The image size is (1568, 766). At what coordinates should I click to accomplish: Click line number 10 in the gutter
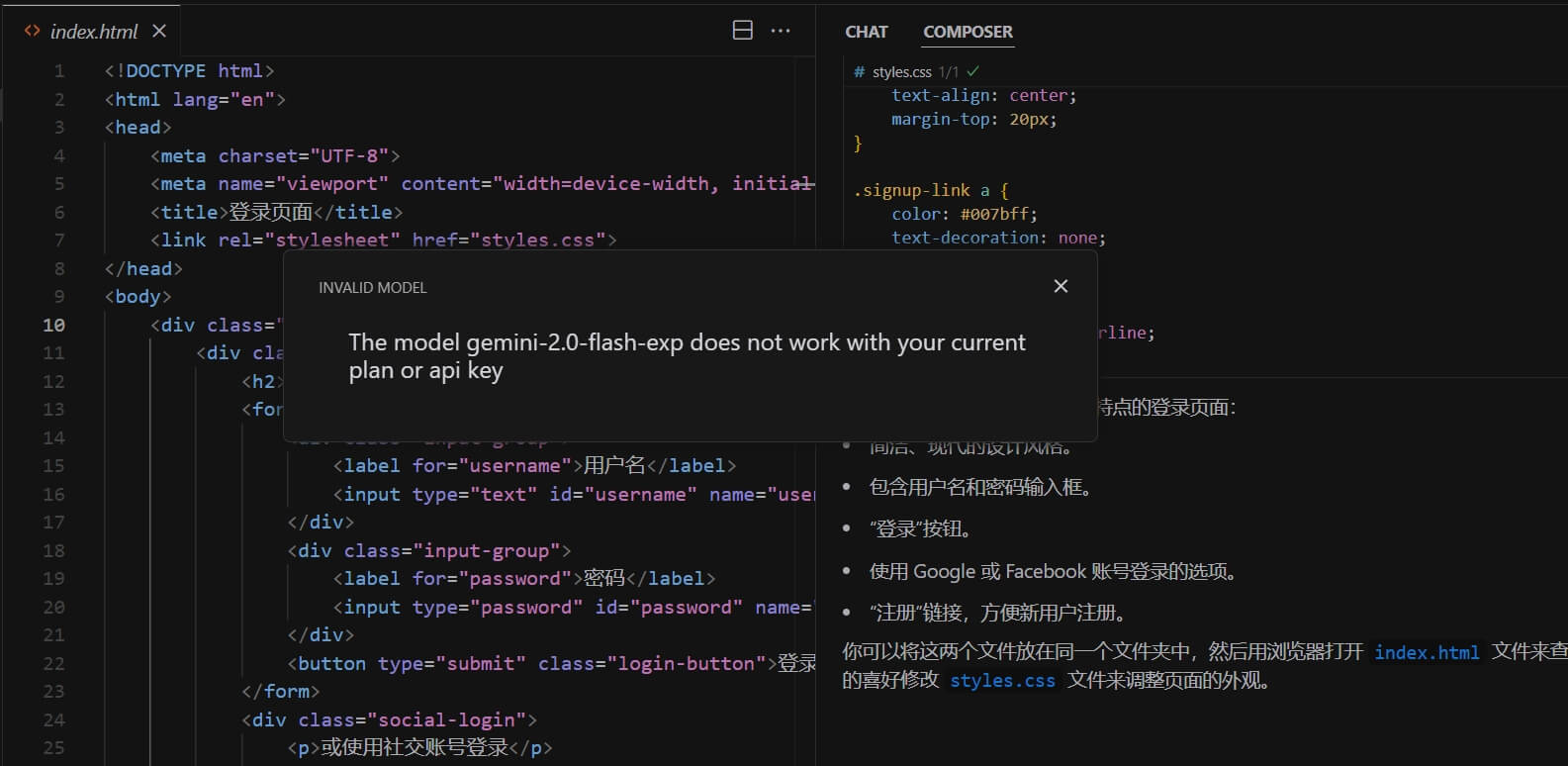[x=53, y=325]
